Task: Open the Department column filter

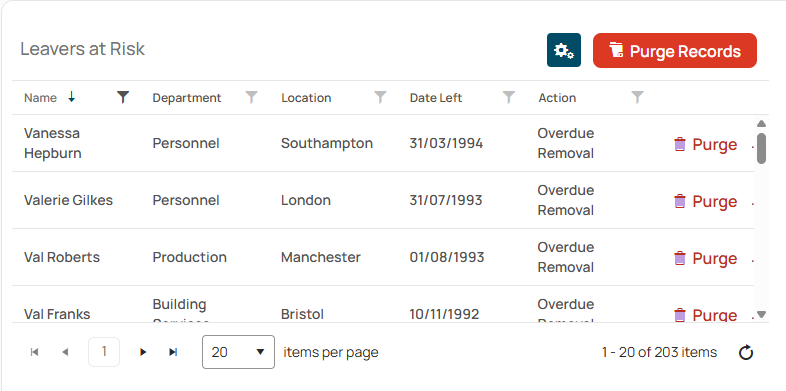Action: 251,97
